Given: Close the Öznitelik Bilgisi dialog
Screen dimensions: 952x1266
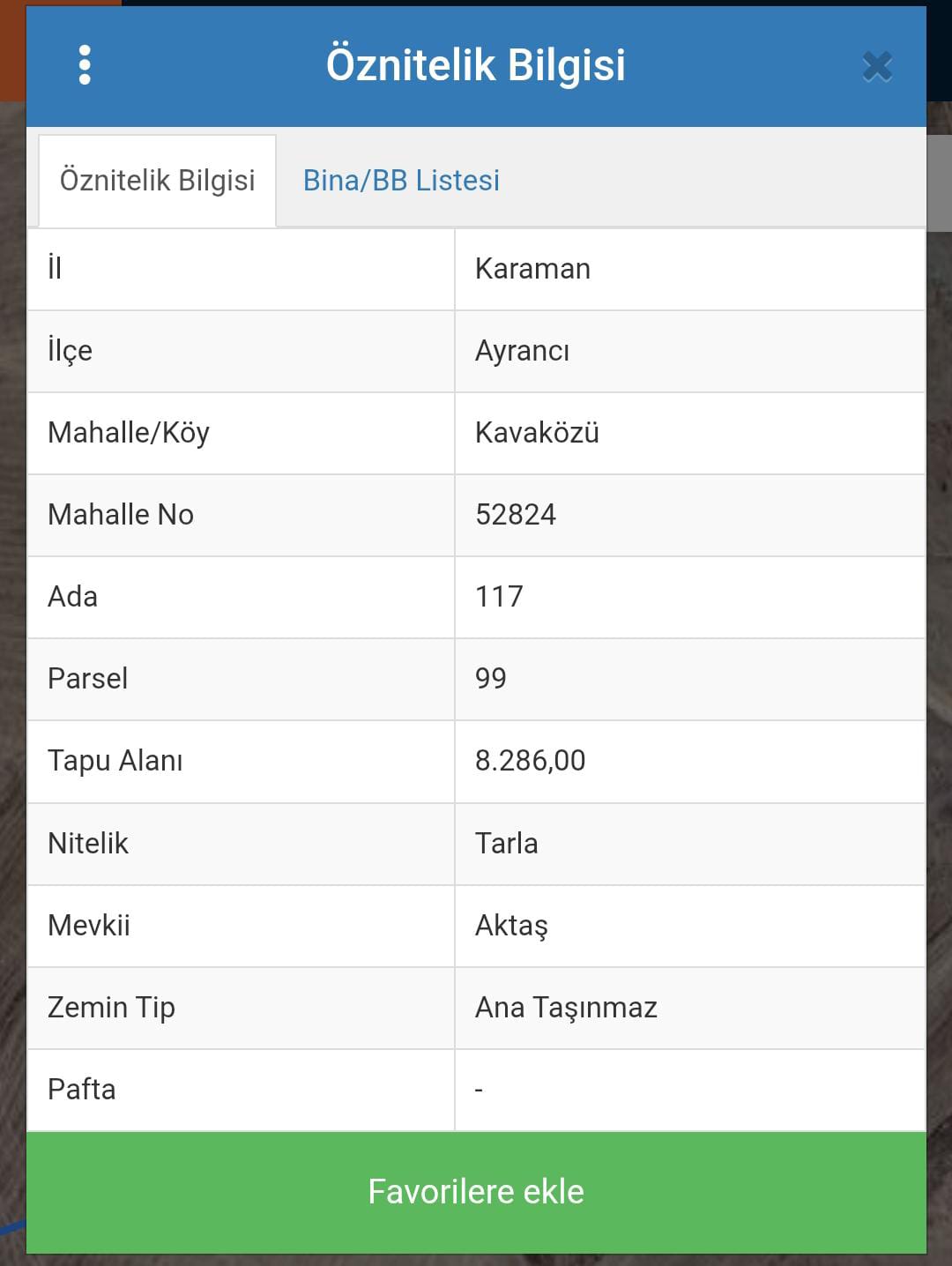Looking at the screenshot, I should [877, 67].
